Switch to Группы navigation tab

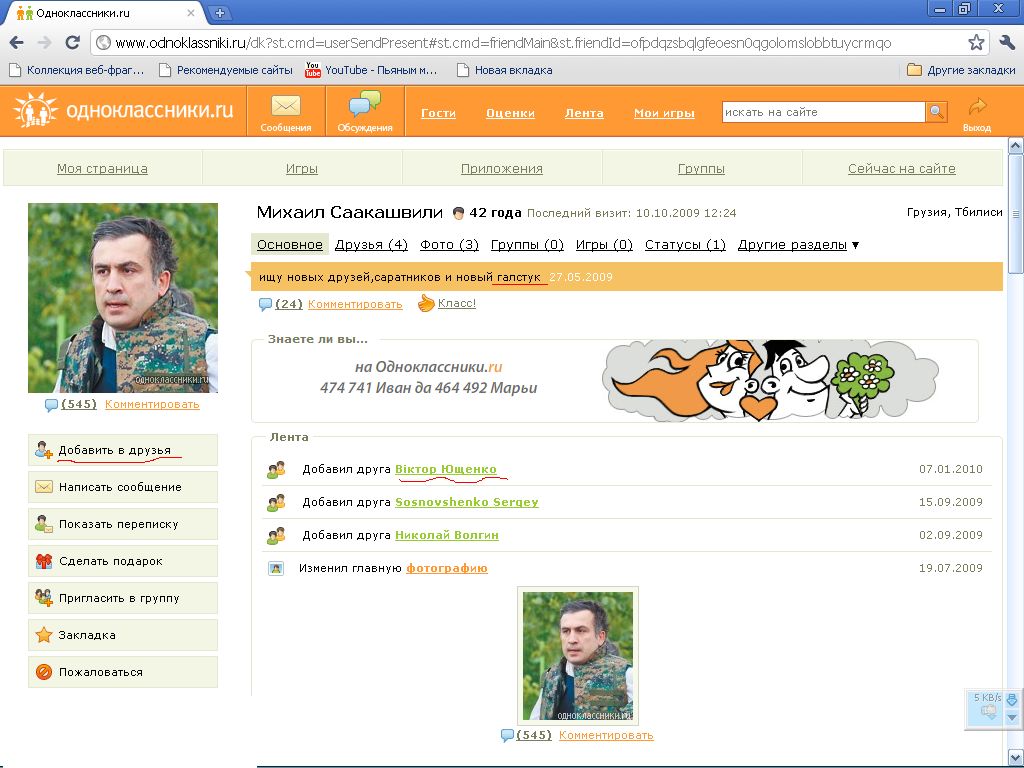tap(701, 168)
